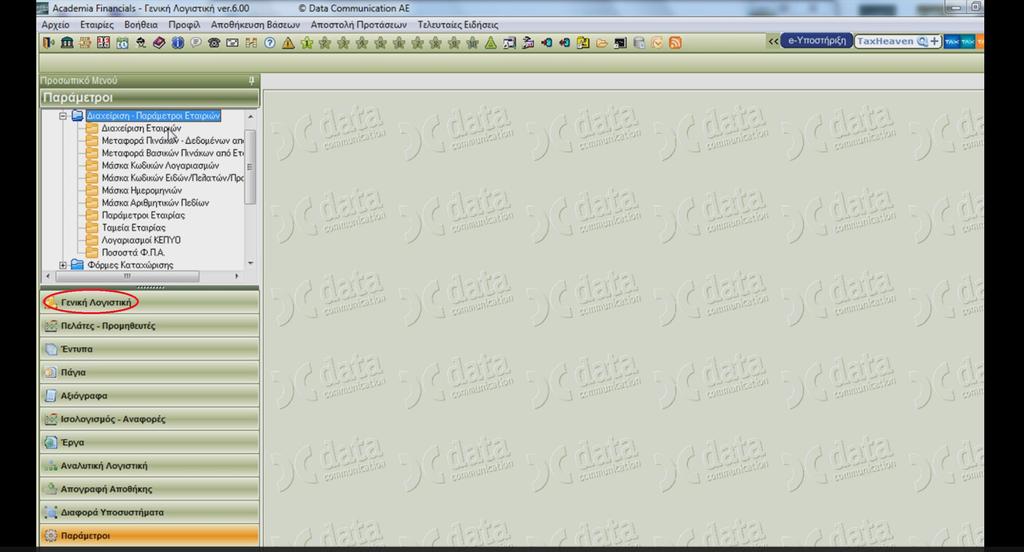Click the speech bubble toolbar icon

tap(196, 43)
